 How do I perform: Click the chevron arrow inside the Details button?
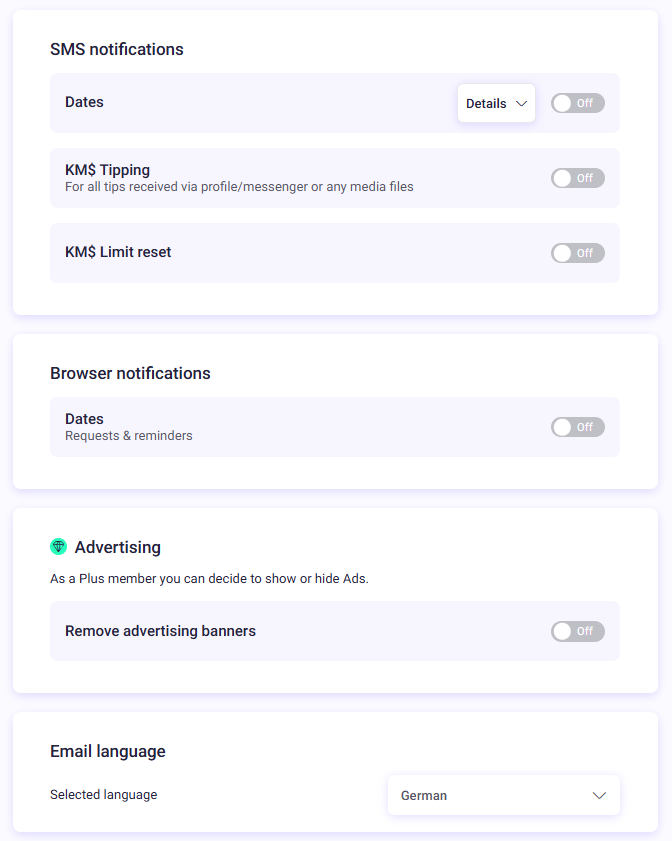pyautogui.click(x=521, y=104)
